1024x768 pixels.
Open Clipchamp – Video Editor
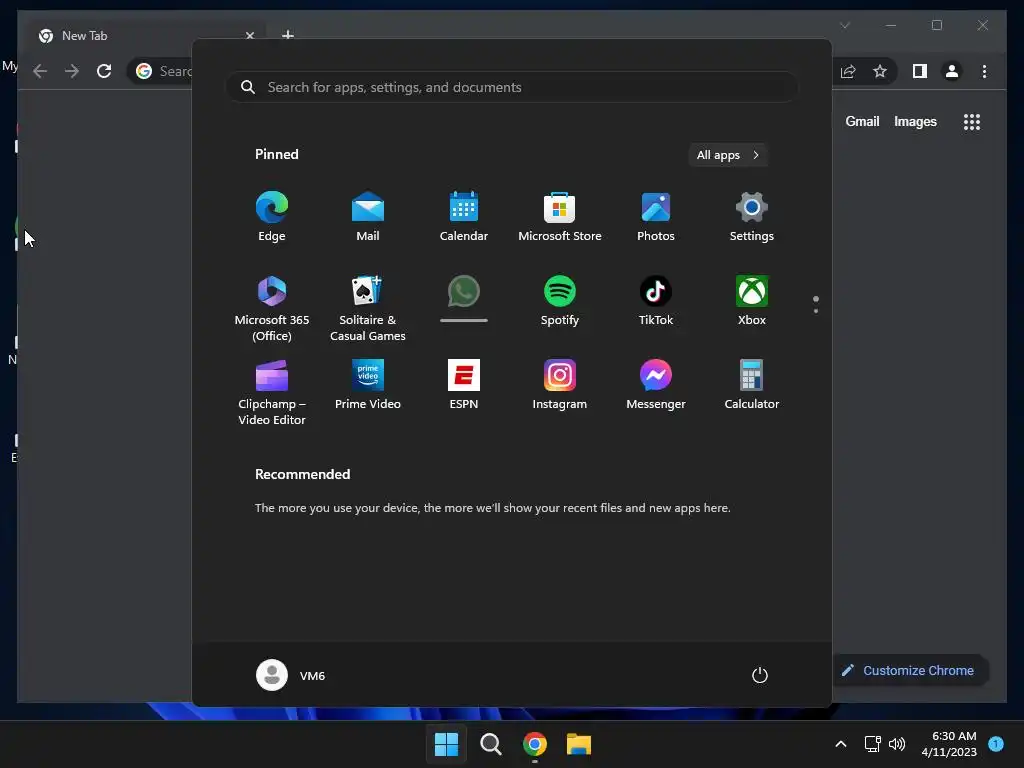(x=272, y=392)
